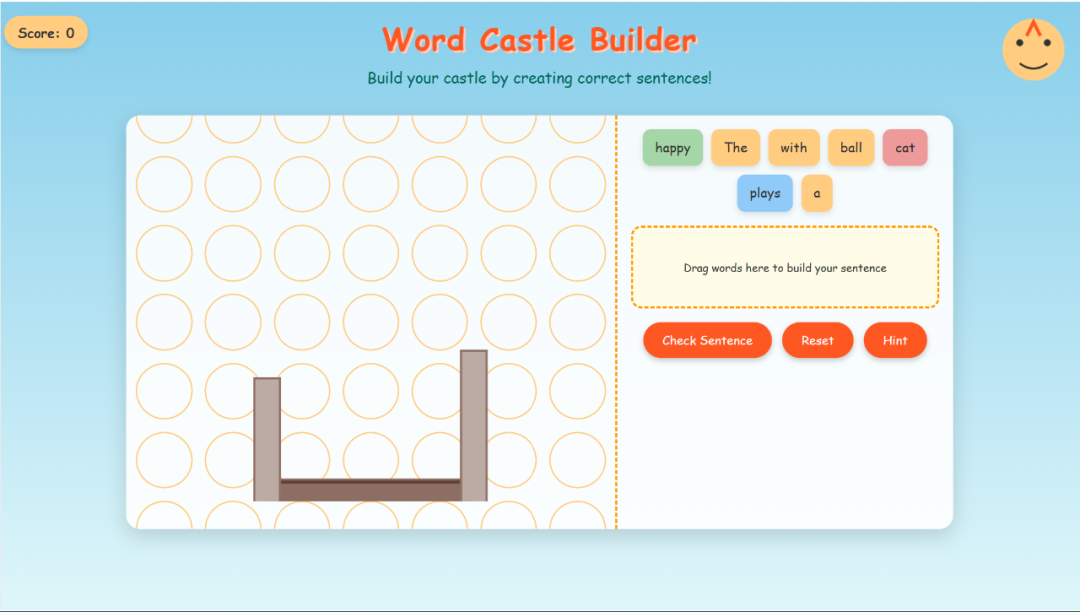
Task: Click the 'Build your castle' subtitle text
Action: point(539,78)
